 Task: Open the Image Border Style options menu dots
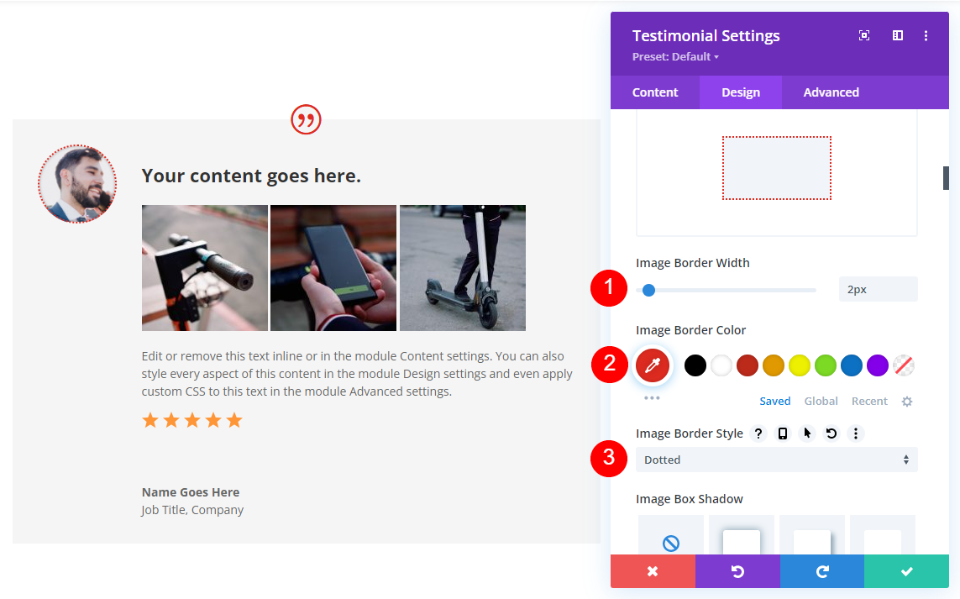pos(855,434)
